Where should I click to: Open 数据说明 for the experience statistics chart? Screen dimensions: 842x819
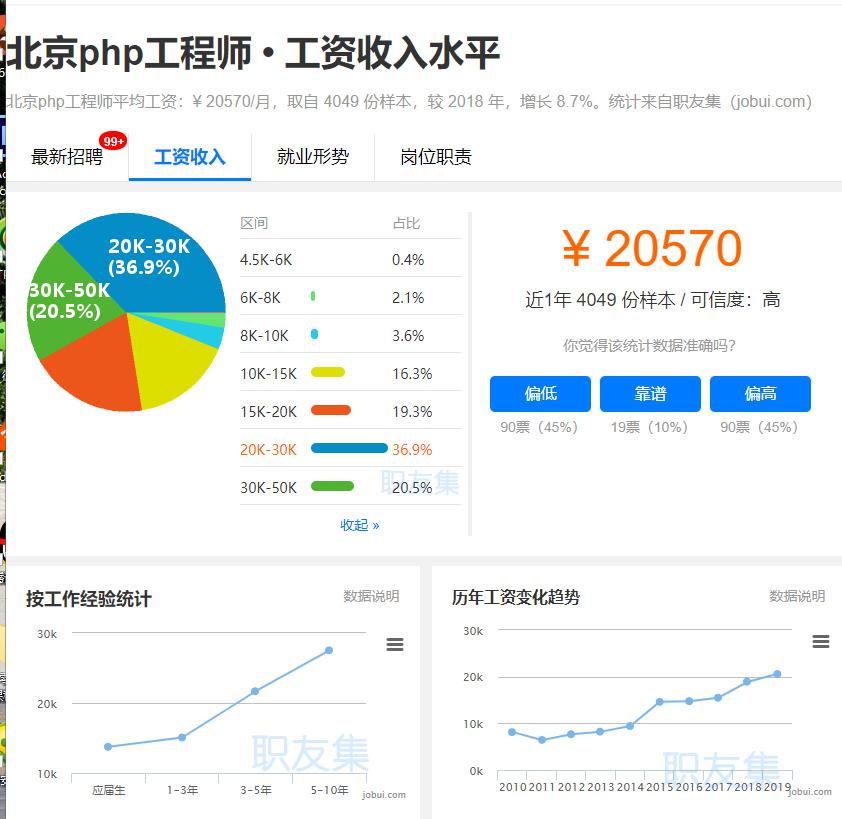click(x=372, y=595)
